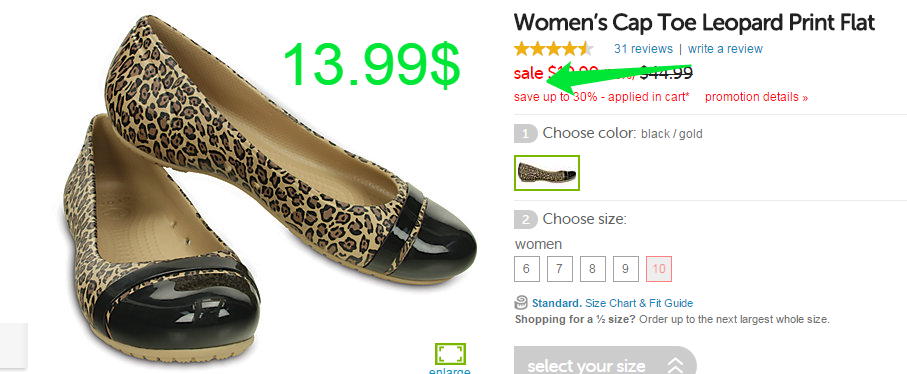
Task: Choose the black / gold color swatch
Action: pyautogui.click(x=547, y=173)
